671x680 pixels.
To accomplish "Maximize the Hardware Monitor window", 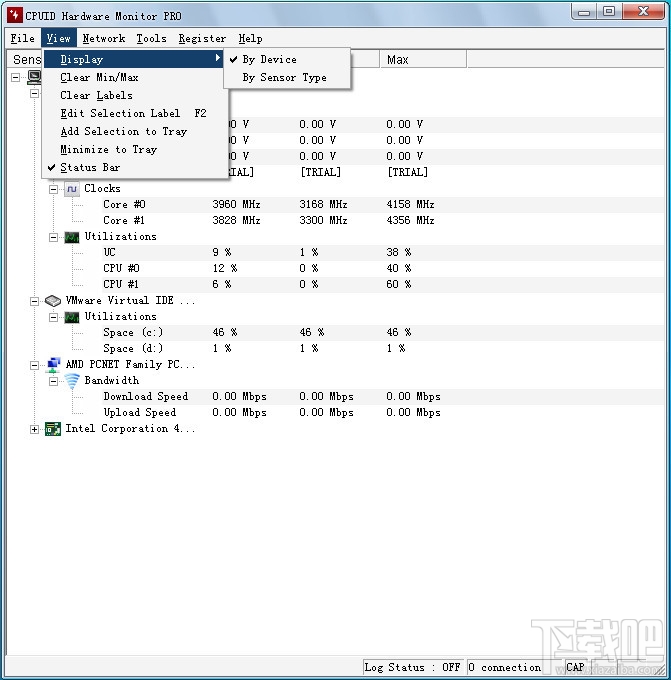I will [x=609, y=12].
